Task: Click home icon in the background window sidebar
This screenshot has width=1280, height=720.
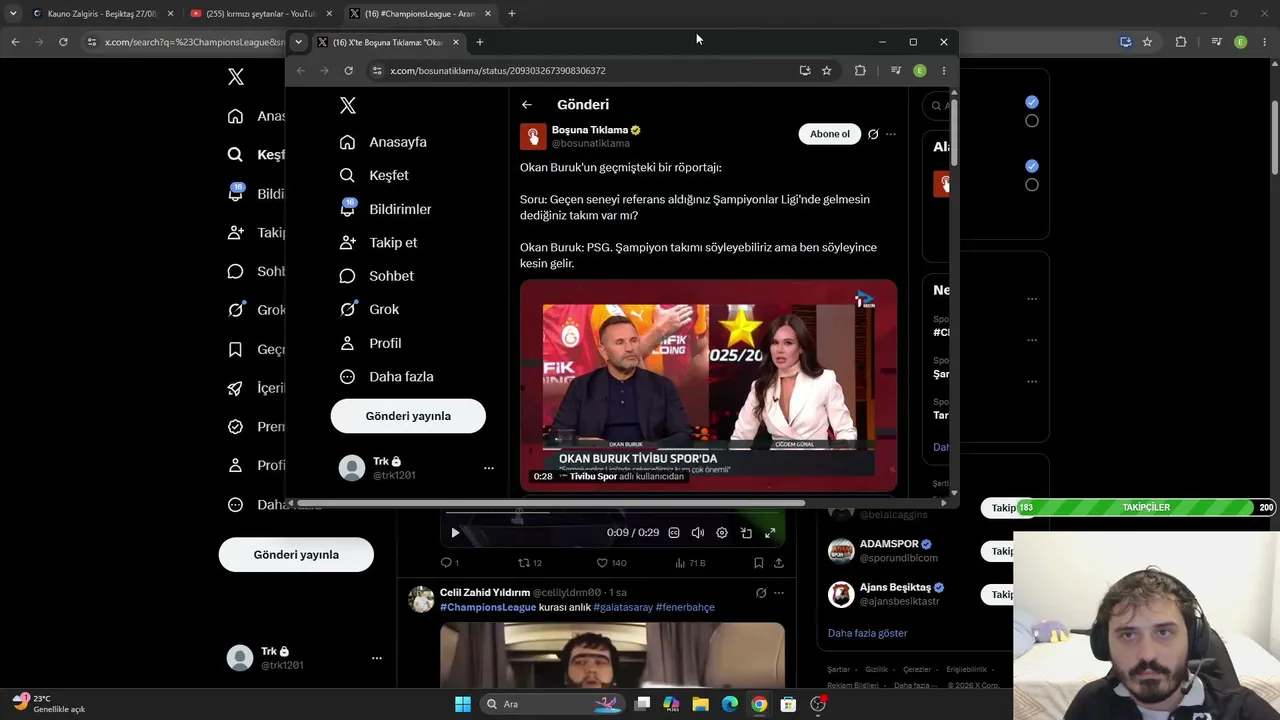Action: (235, 116)
